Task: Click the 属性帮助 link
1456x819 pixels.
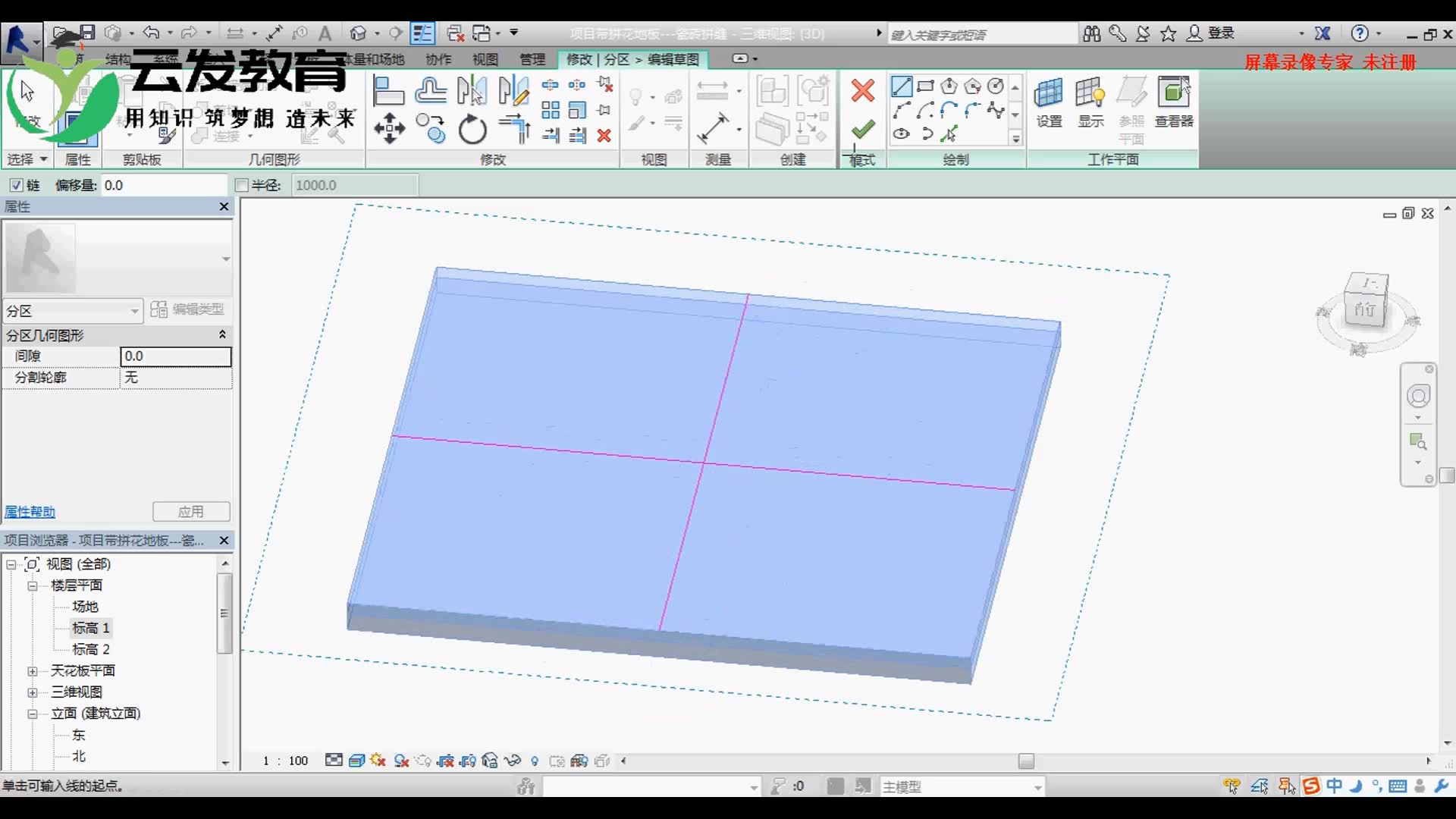Action: pyautogui.click(x=30, y=512)
